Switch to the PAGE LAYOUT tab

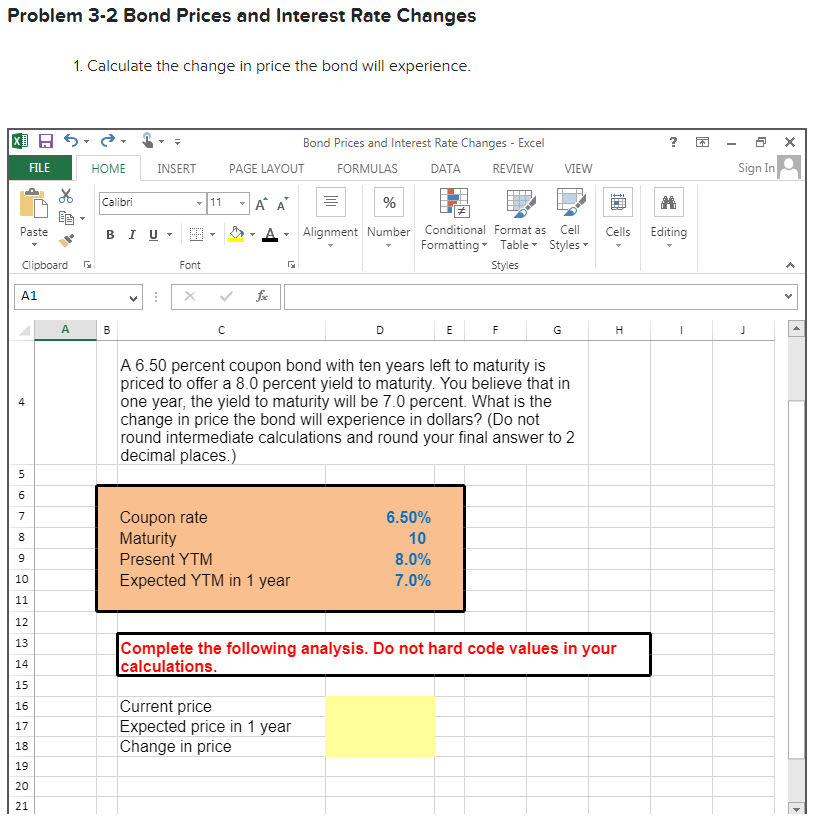266,169
